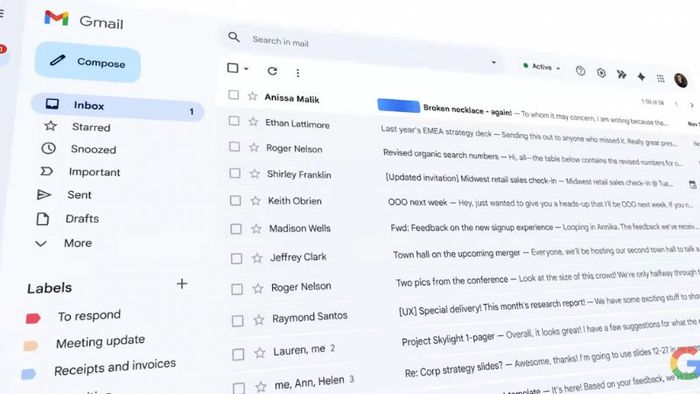Open the Important folder
The image size is (700, 394).
tap(94, 172)
